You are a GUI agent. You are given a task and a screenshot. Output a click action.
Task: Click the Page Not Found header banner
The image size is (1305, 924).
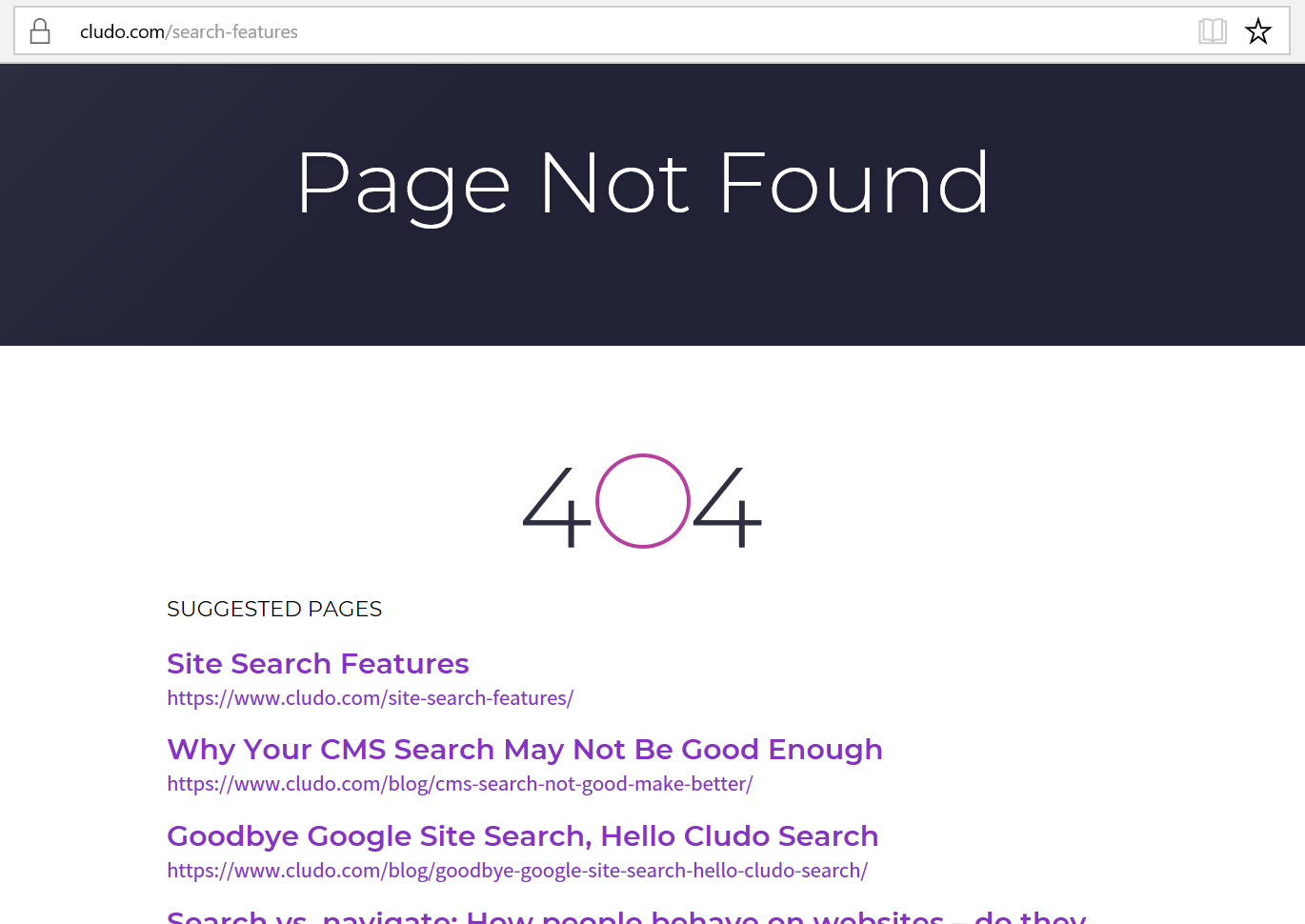pos(644,183)
